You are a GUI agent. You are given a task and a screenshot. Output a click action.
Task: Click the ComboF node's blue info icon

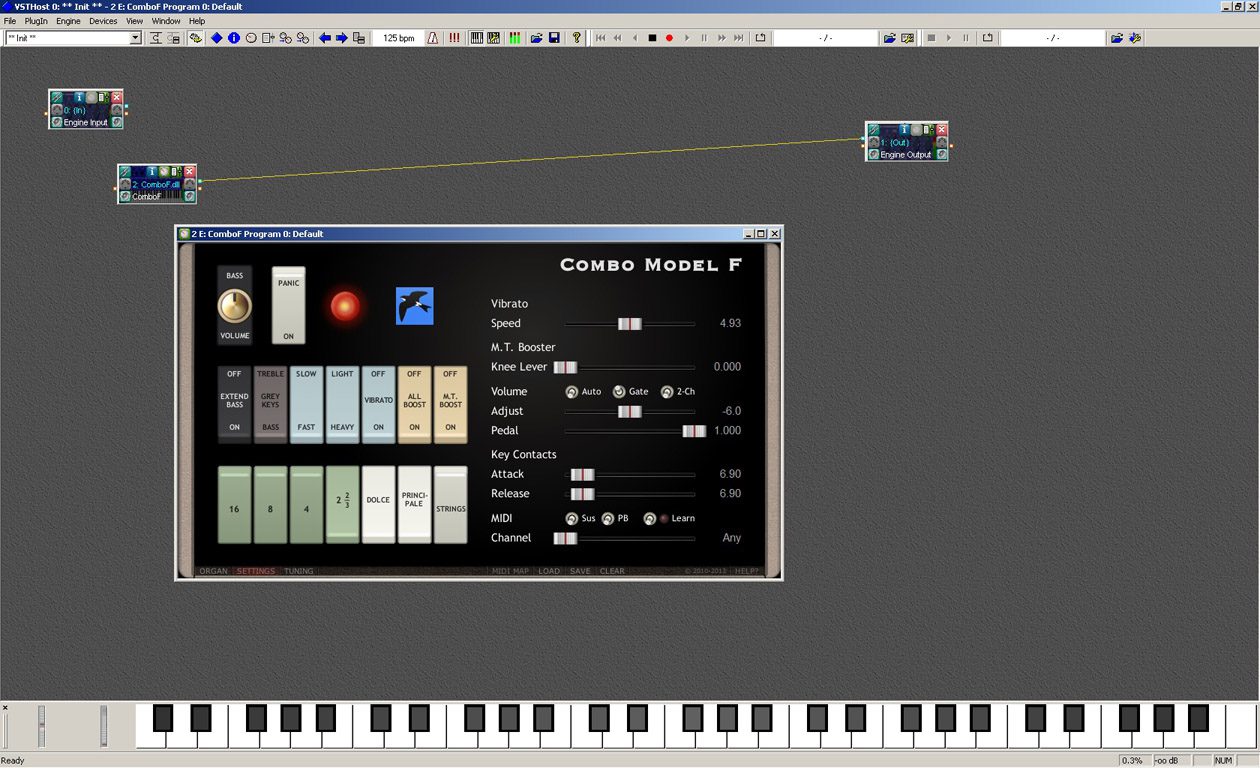(152, 172)
